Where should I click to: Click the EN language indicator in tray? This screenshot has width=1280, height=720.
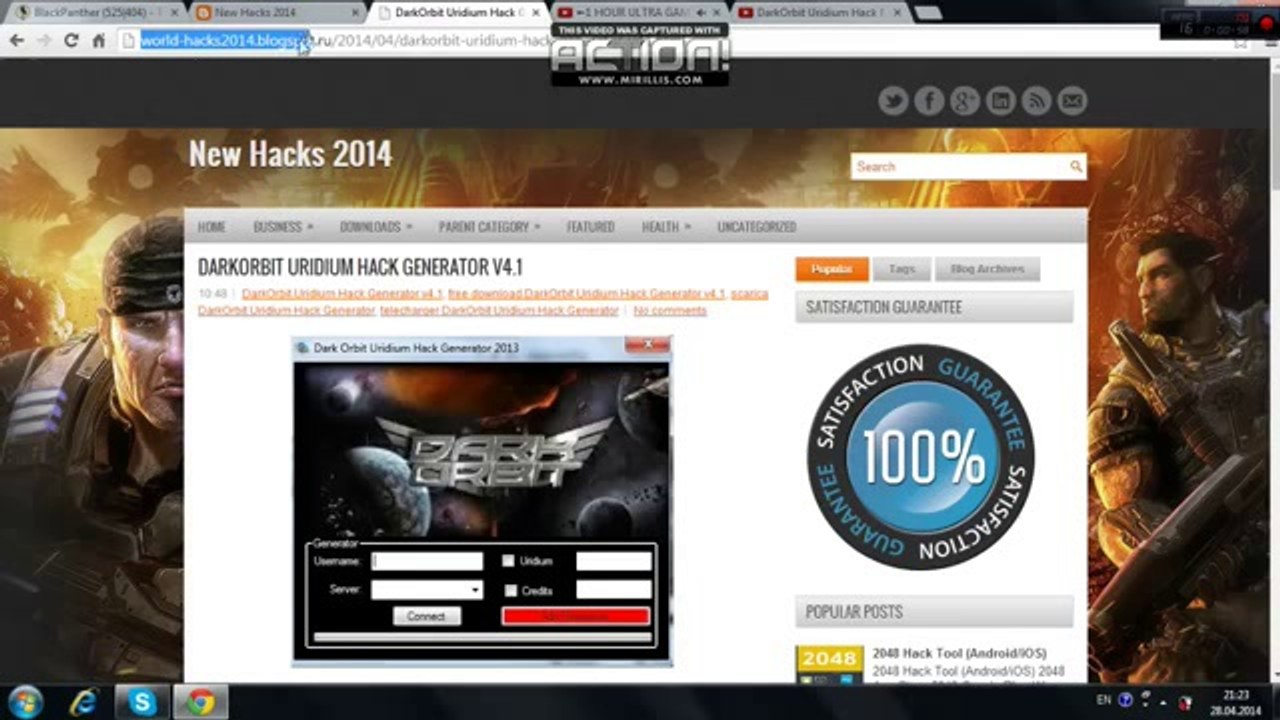coord(1104,700)
